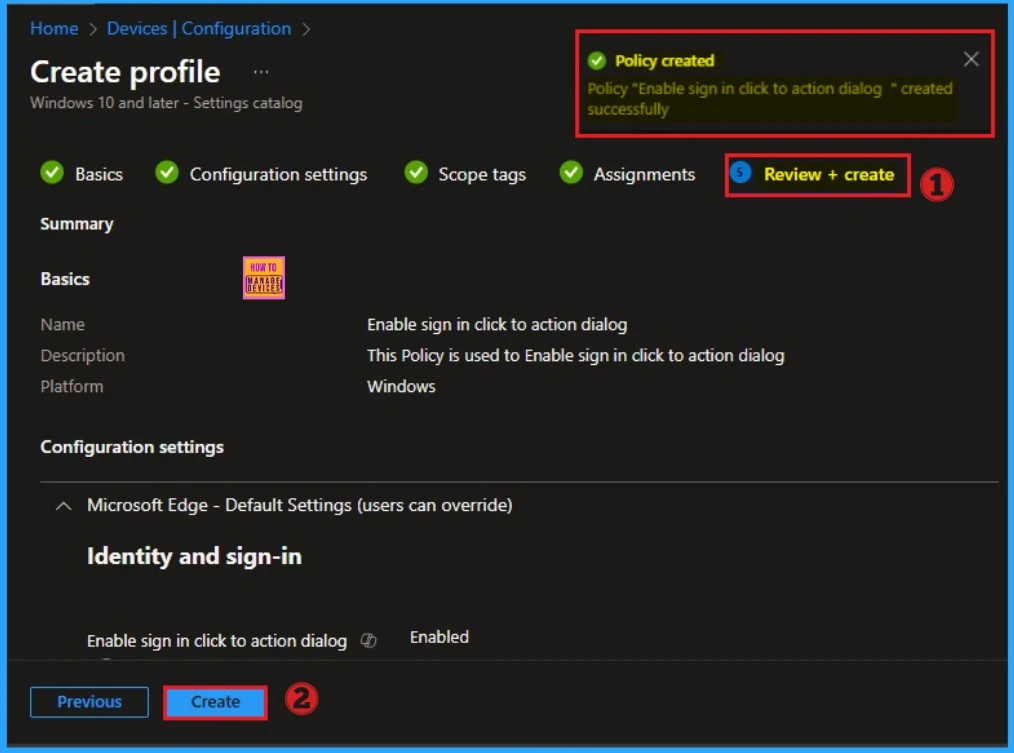
Task: Click the description 'This Policy is used to Enable...'
Action: (x=576, y=355)
